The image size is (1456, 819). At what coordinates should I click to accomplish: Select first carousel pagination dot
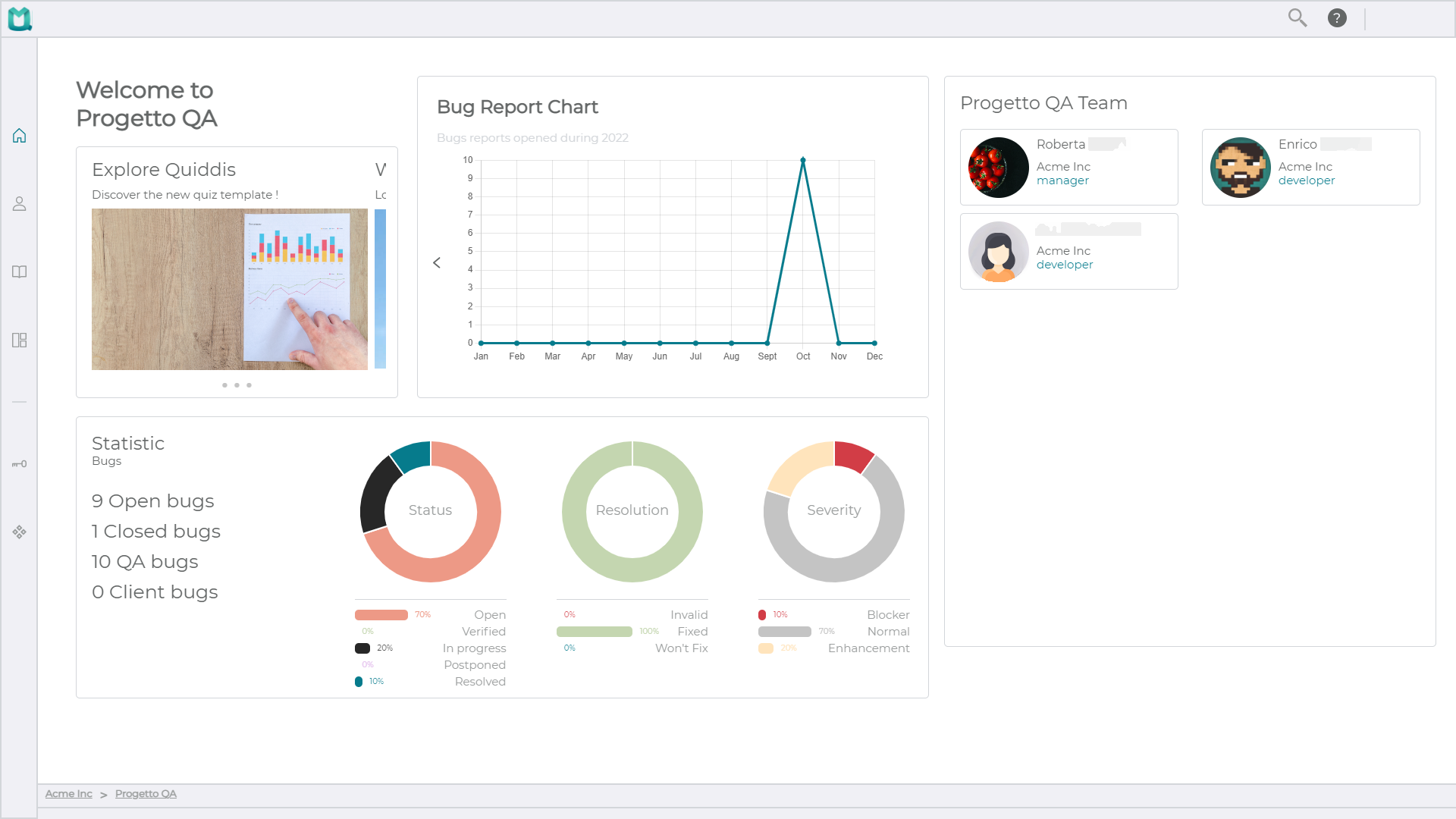(224, 385)
